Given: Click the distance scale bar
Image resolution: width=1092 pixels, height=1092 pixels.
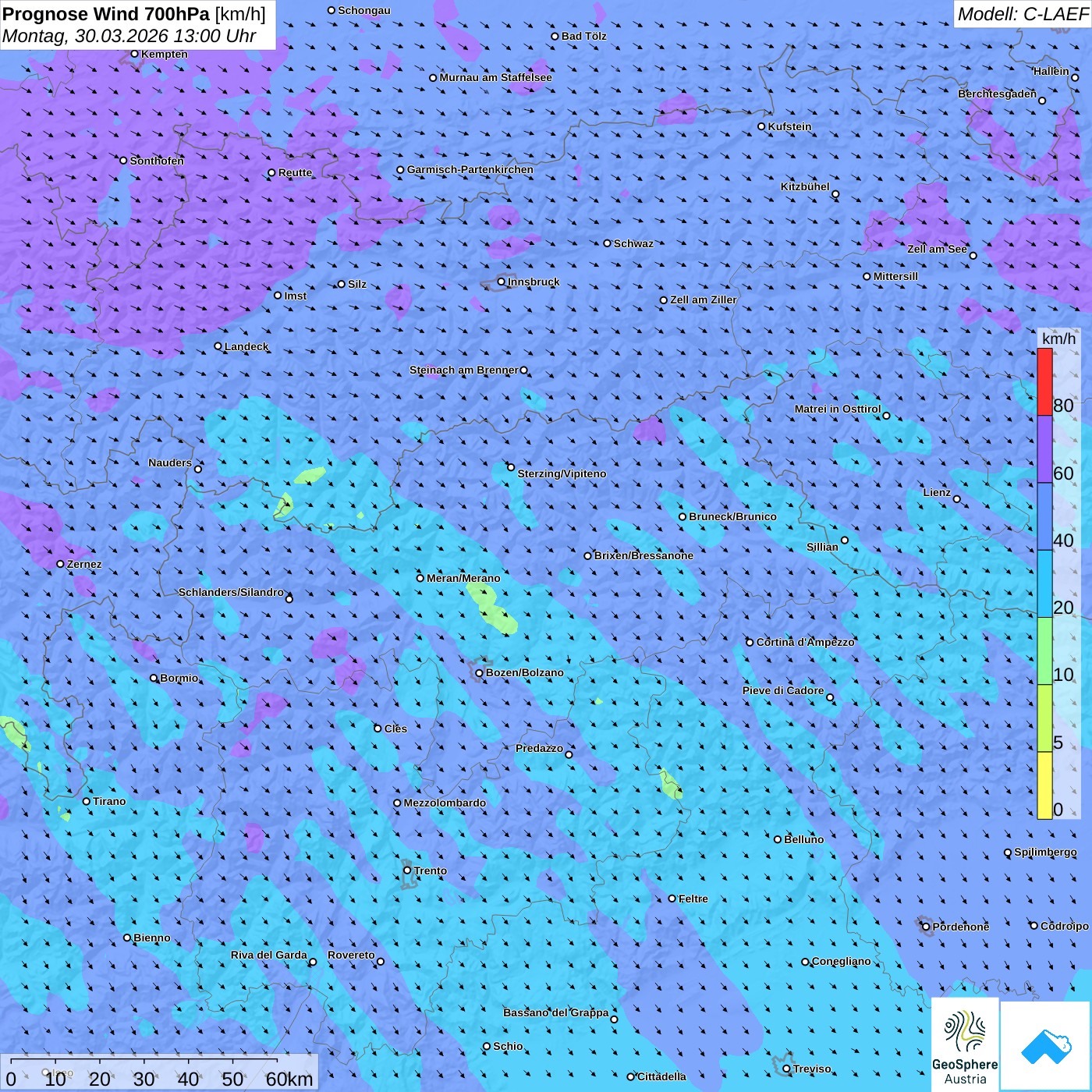Looking at the screenshot, I should 160,1072.
